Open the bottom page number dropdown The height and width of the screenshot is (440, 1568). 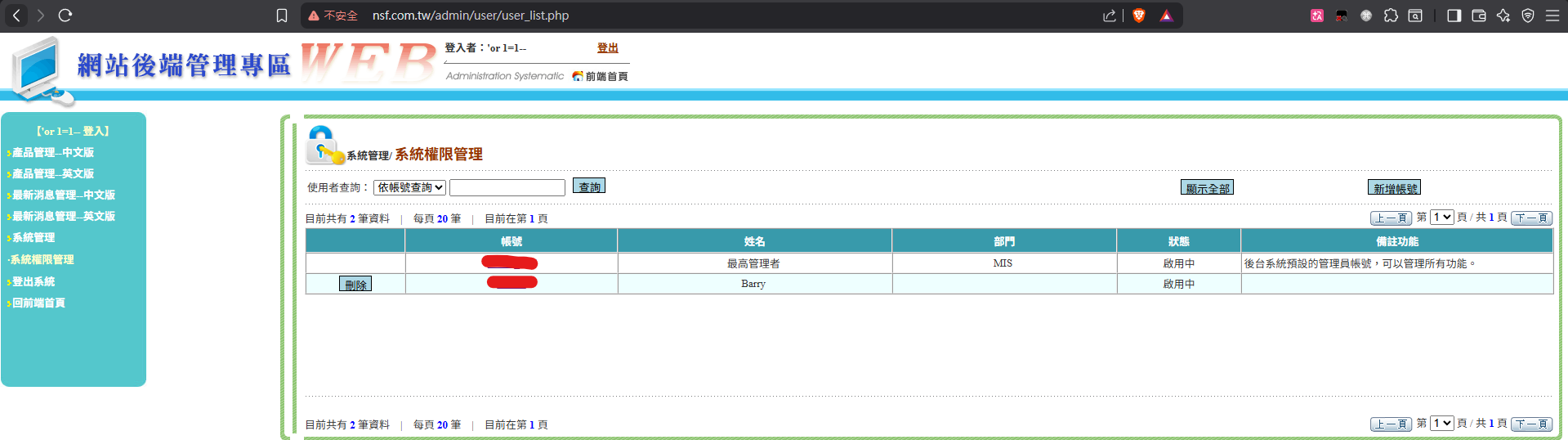pyautogui.click(x=1441, y=423)
